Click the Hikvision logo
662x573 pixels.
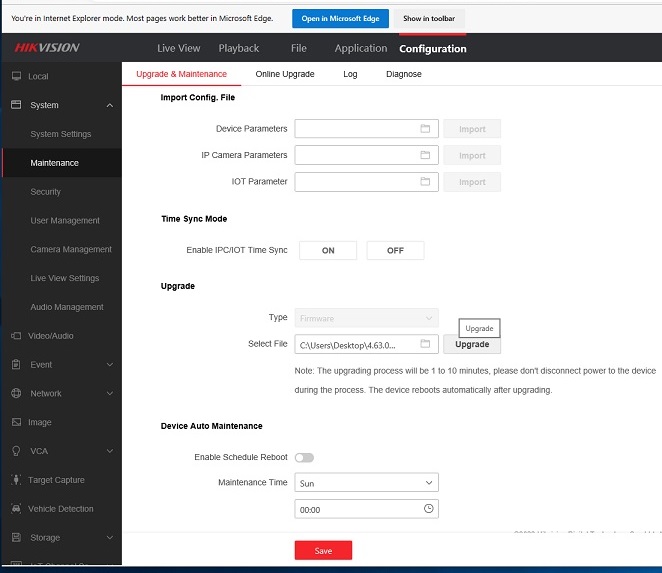[47, 48]
